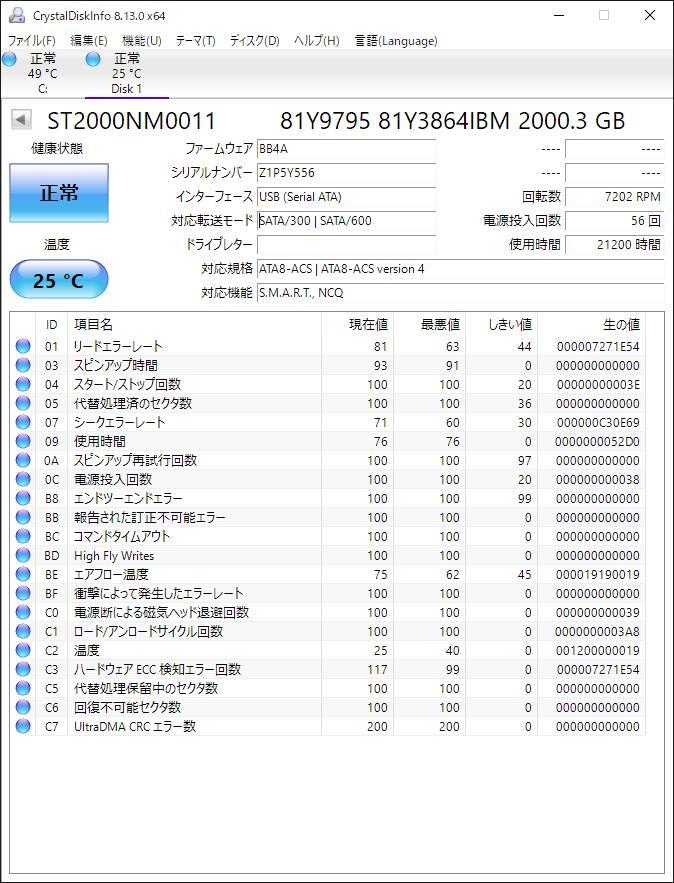The width and height of the screenshot is (674, 883).
Task: Click the status icon for シークエラーレート row
Action: pyautogui.click(x=23, y=422)
